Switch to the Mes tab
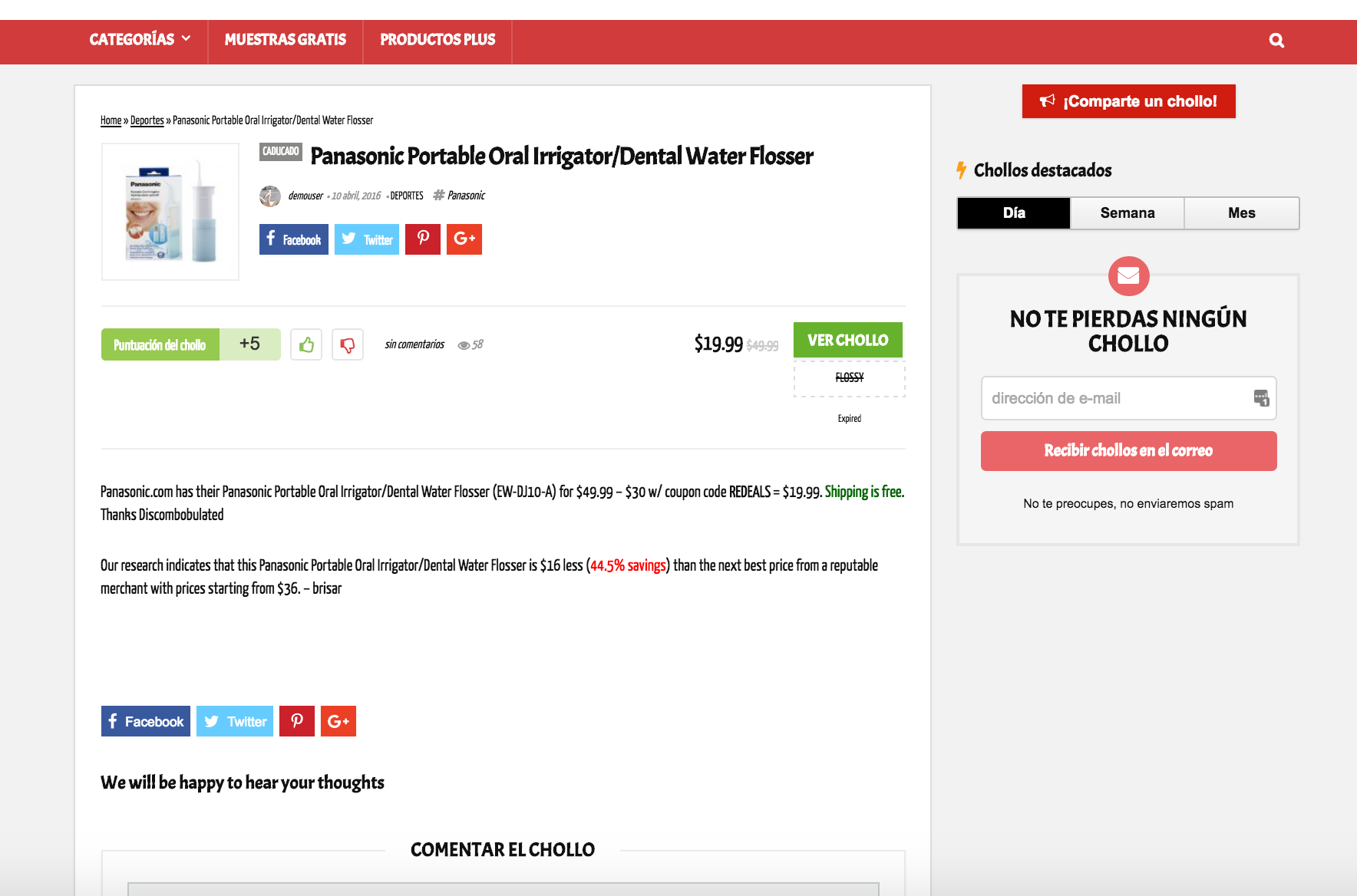The image size is (1357, 896). tap(1242, 213)
